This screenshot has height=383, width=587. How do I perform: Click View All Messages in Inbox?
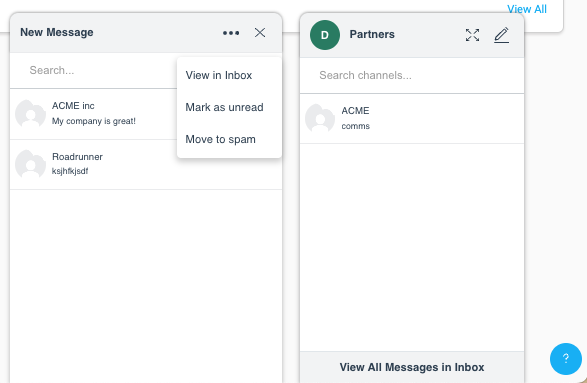(x=412, y=367)
